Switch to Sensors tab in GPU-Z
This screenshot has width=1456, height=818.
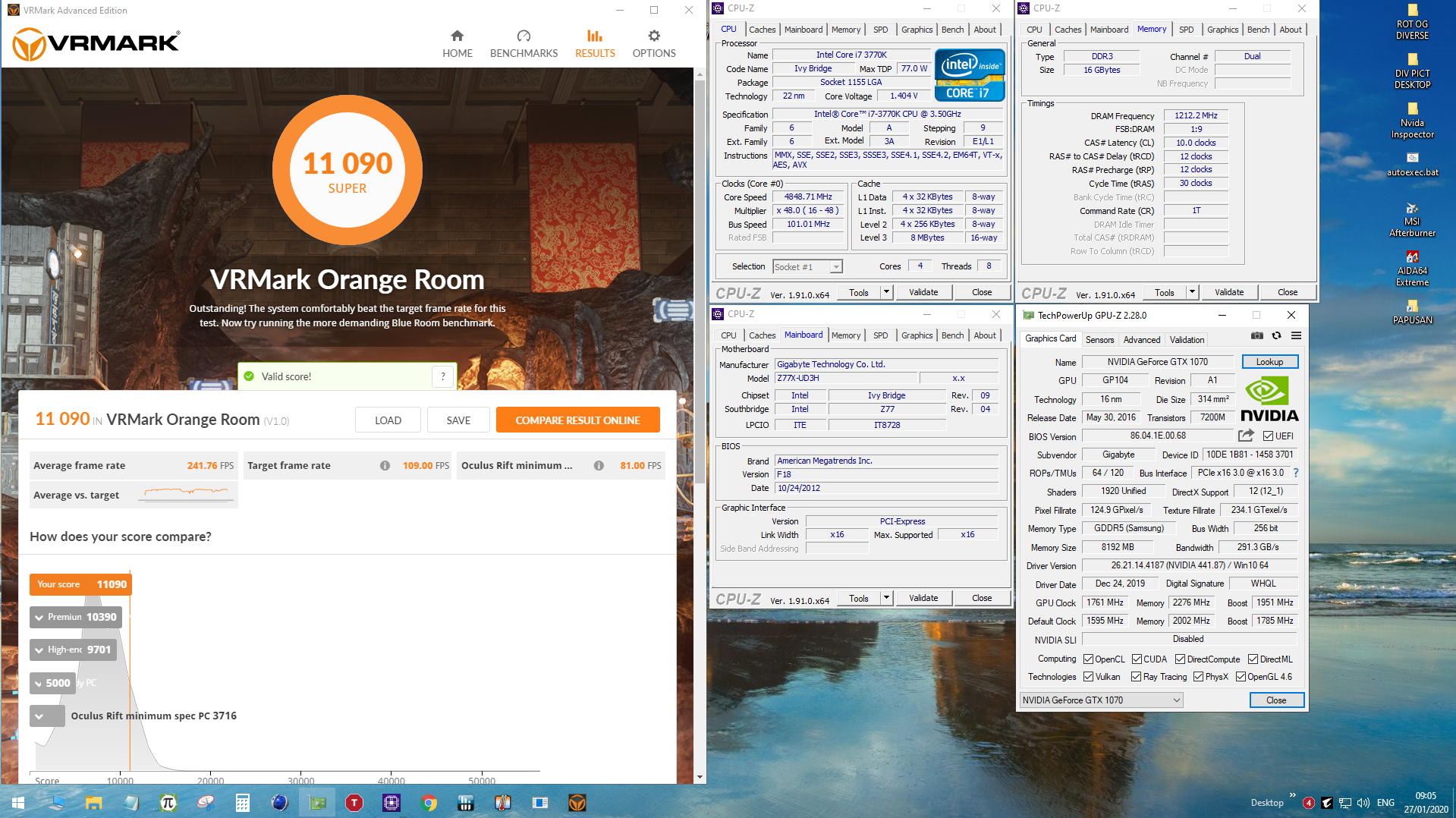pyautogui.click(x=1099, y=340)
